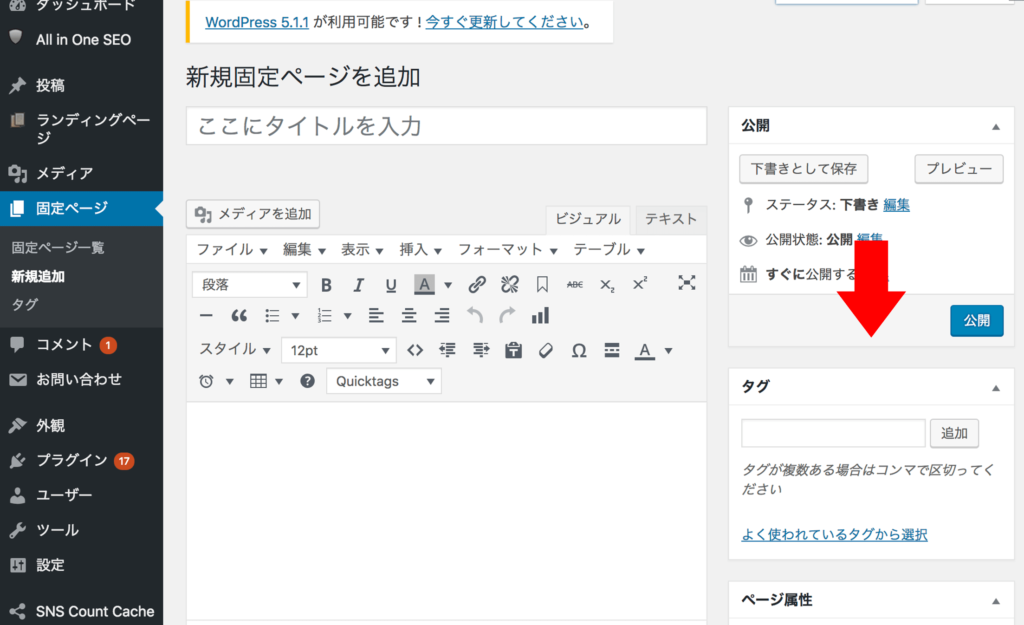This screenshot has width=1024, height=625.
Task: Increase indent
Action: click(x=481, y=350)
